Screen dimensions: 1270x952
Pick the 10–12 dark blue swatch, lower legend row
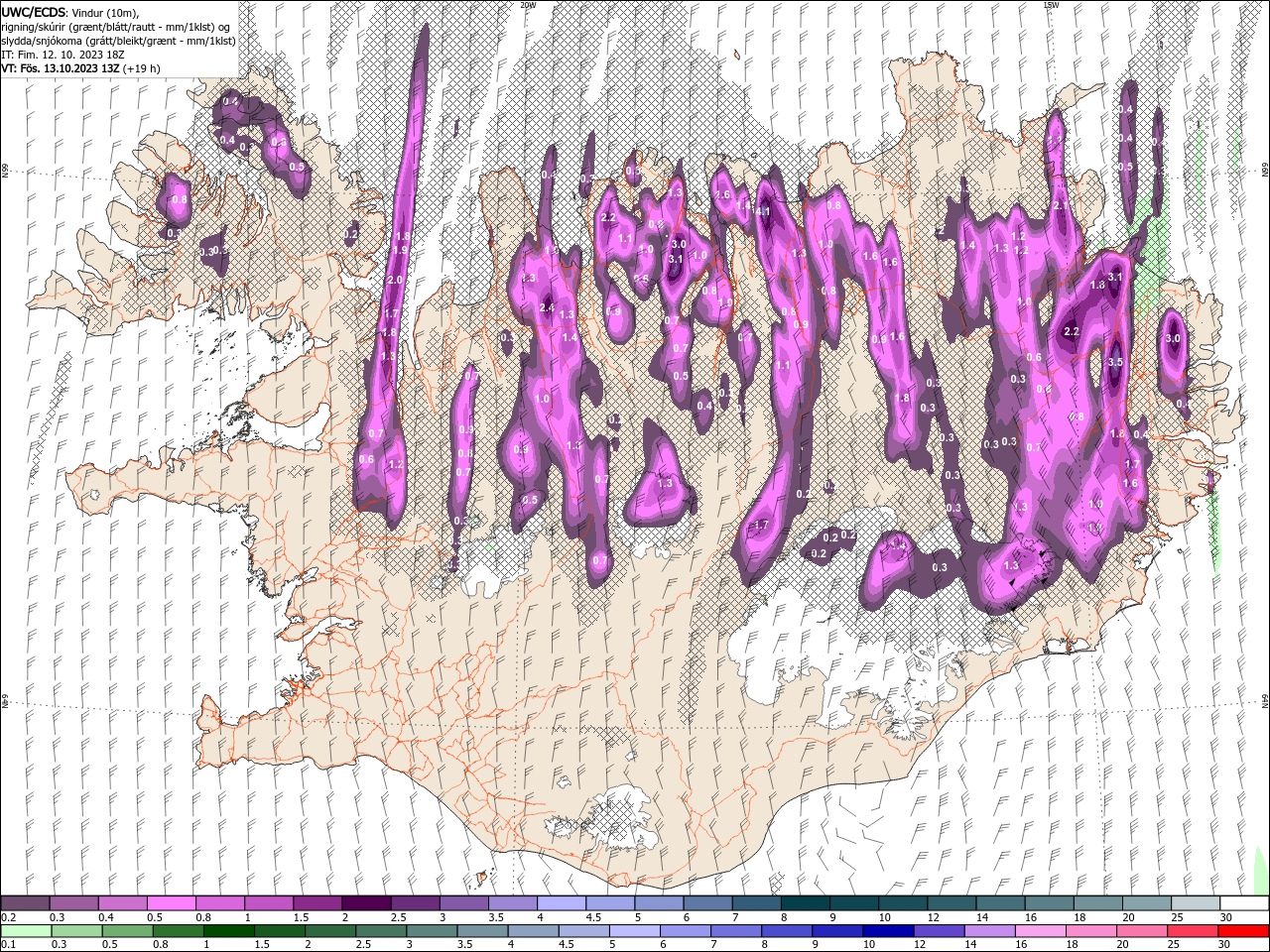point(887,931)
